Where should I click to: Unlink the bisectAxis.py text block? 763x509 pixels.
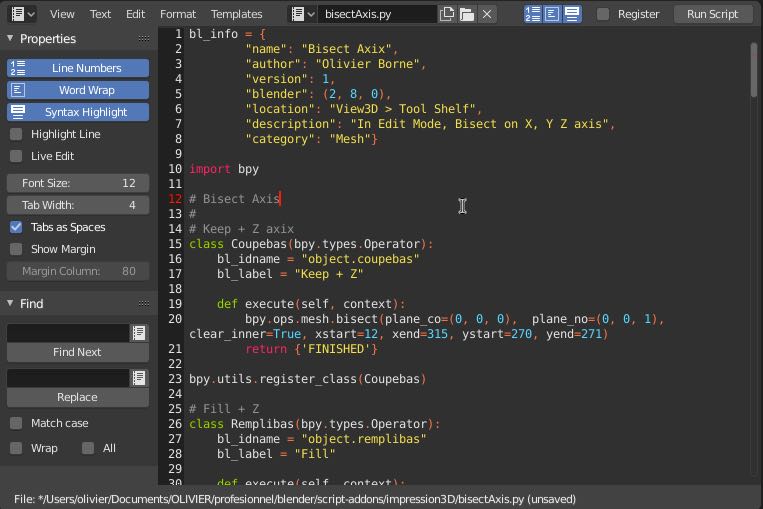point(486,14)
